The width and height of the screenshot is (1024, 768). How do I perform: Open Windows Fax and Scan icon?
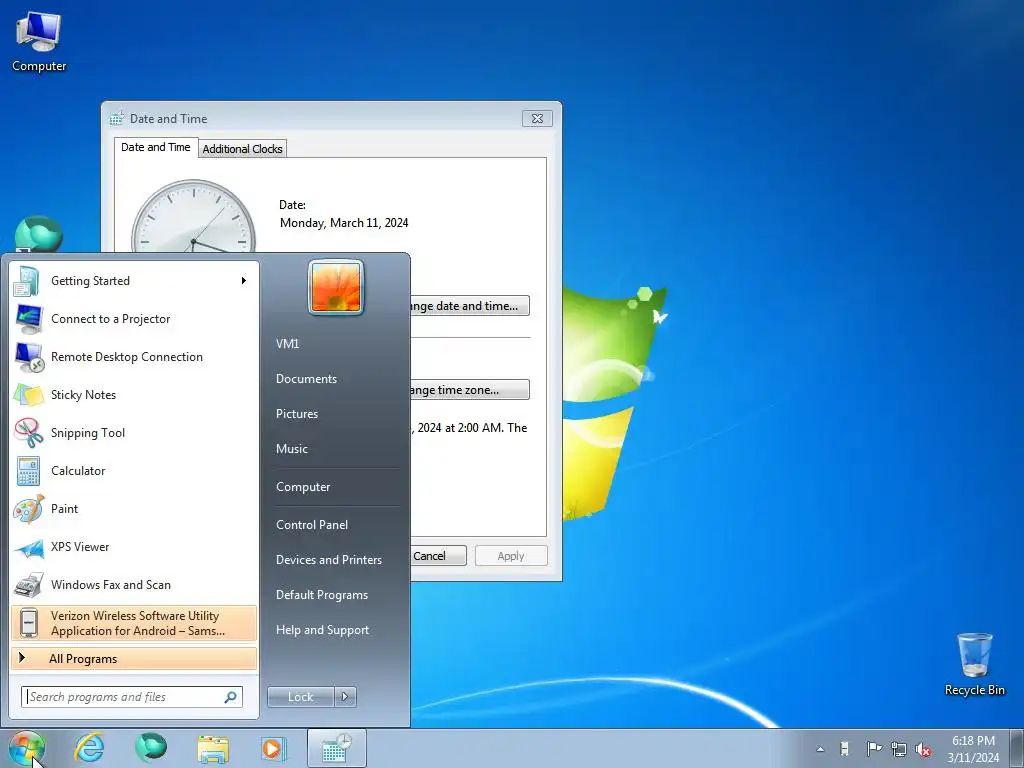27,584
